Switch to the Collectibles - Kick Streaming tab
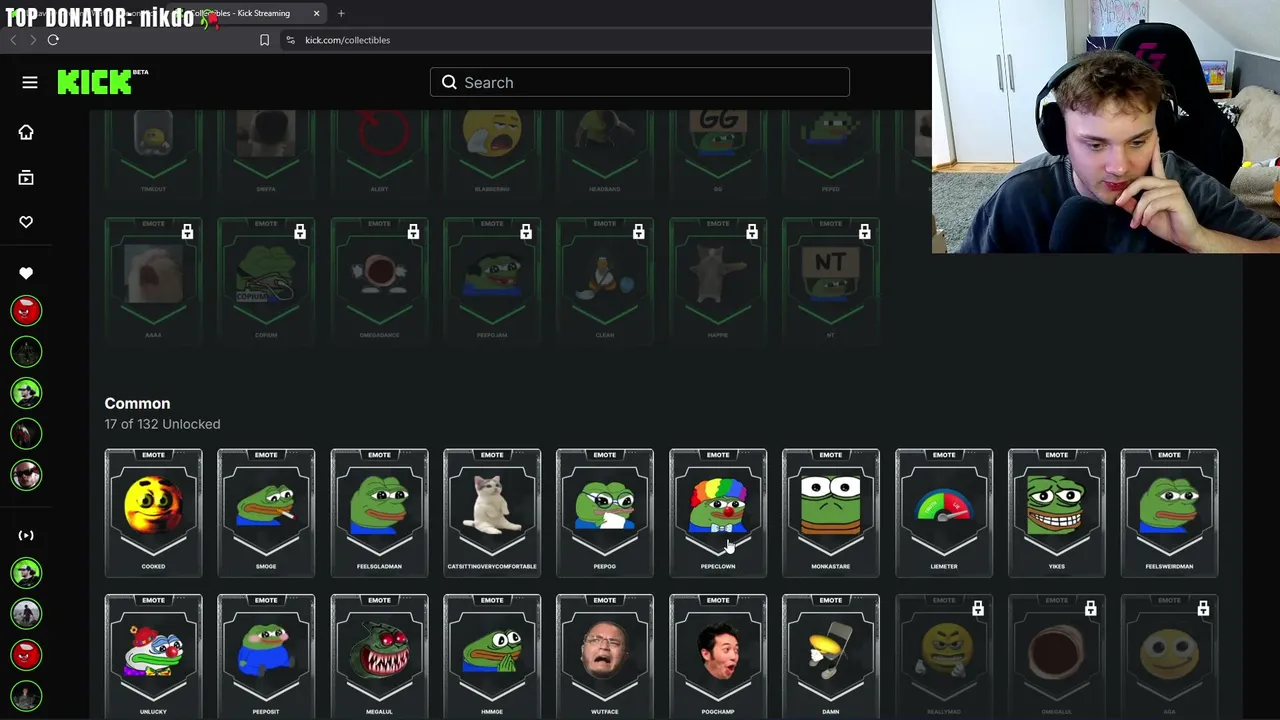 pyautogui.click(x=250, y=13)
